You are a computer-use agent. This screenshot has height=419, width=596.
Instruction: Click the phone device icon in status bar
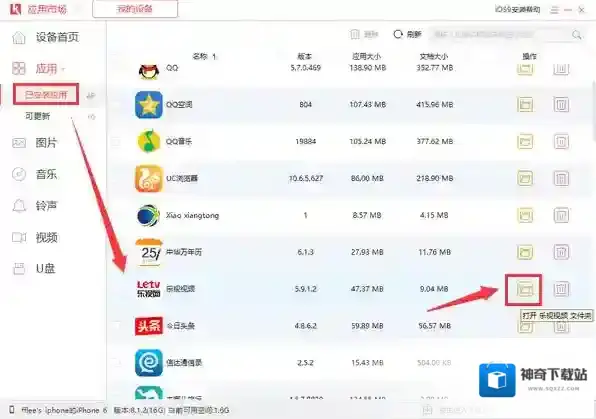tap(12, 409)
